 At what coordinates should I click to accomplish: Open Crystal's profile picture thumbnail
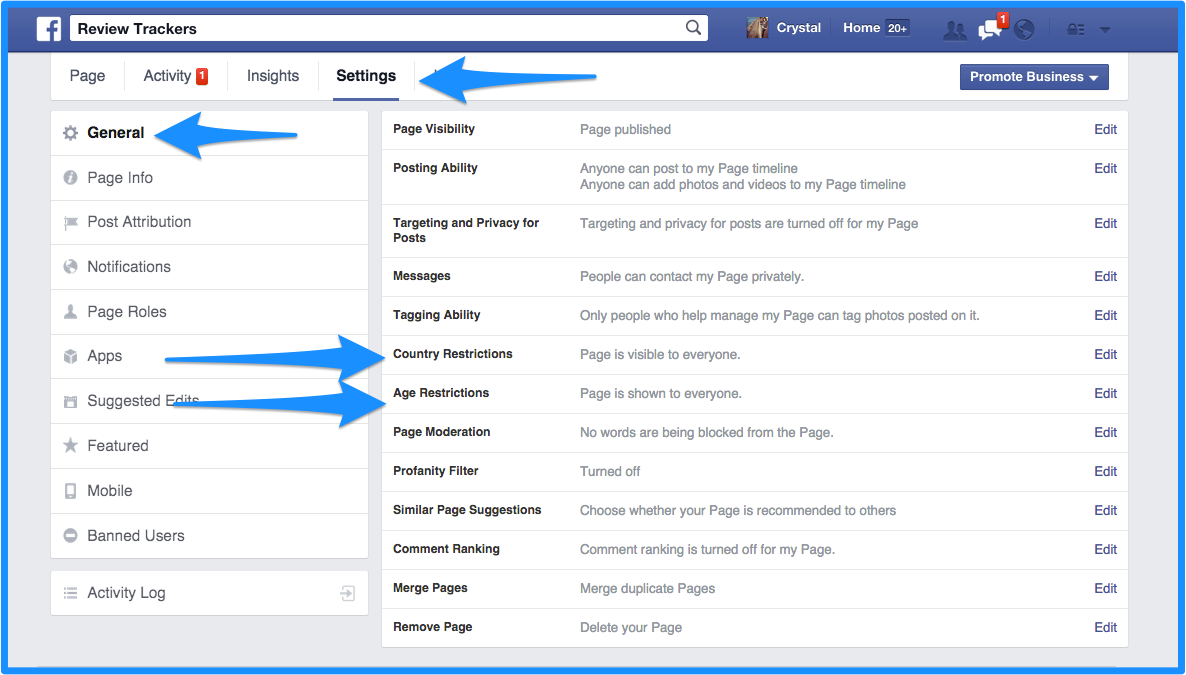coord(757,28)
